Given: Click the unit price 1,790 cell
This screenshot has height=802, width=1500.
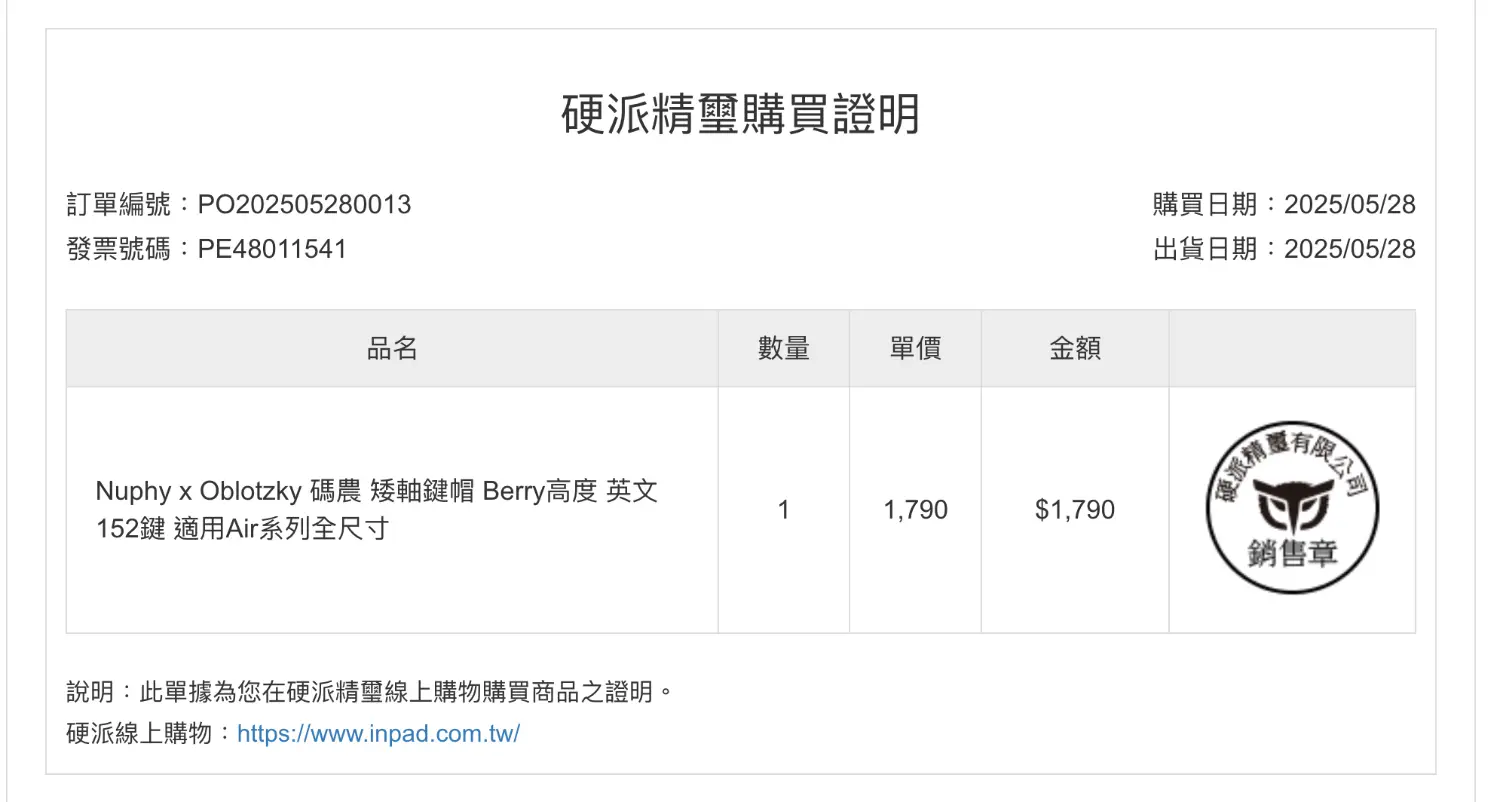Looking at the screenshot, I should [915, 510].
